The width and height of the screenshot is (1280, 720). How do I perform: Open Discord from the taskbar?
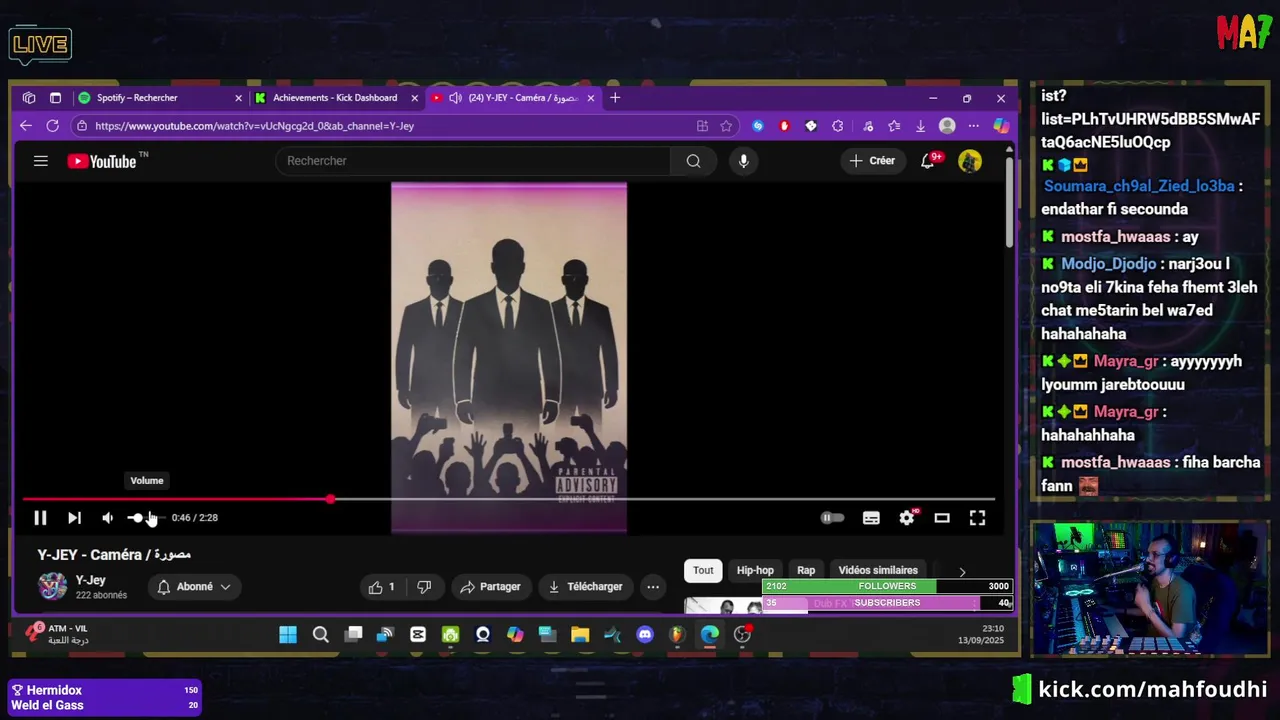pyautogui.click(x=645, y=635)
